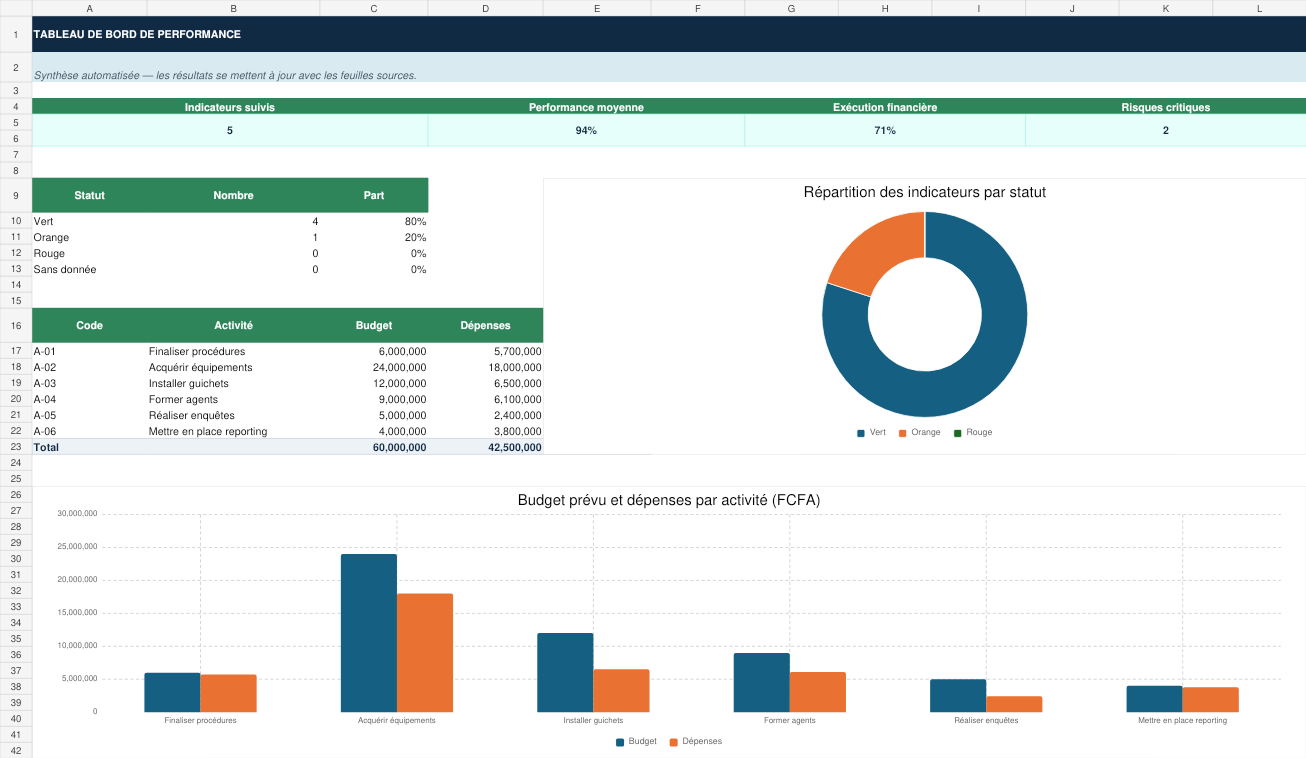Click the 'Rouge' status row cell
This screenshot has width=1306, height=758.
(90, 253)
